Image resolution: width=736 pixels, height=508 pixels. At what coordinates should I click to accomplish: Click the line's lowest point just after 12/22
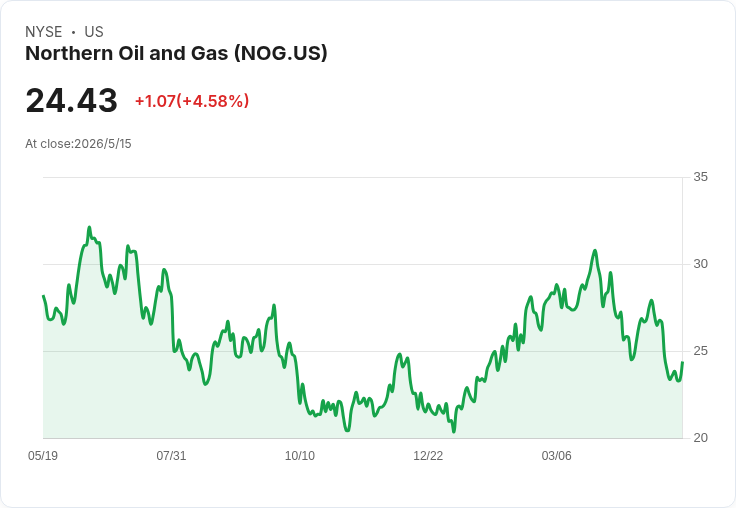tap(454, 431)
